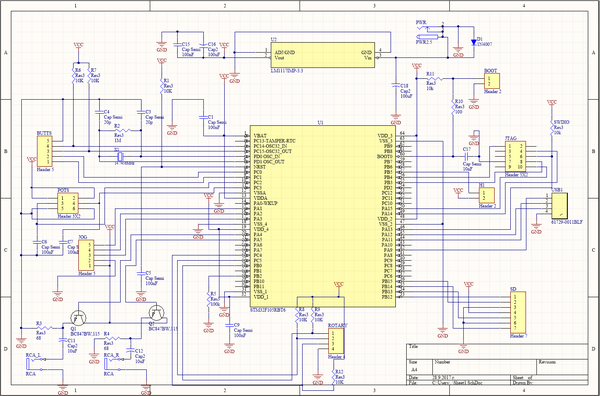Select the JTAG header 5X2 component
This screenshot has height=396, width=600.
pyautogui.click(x=515, y=156)
